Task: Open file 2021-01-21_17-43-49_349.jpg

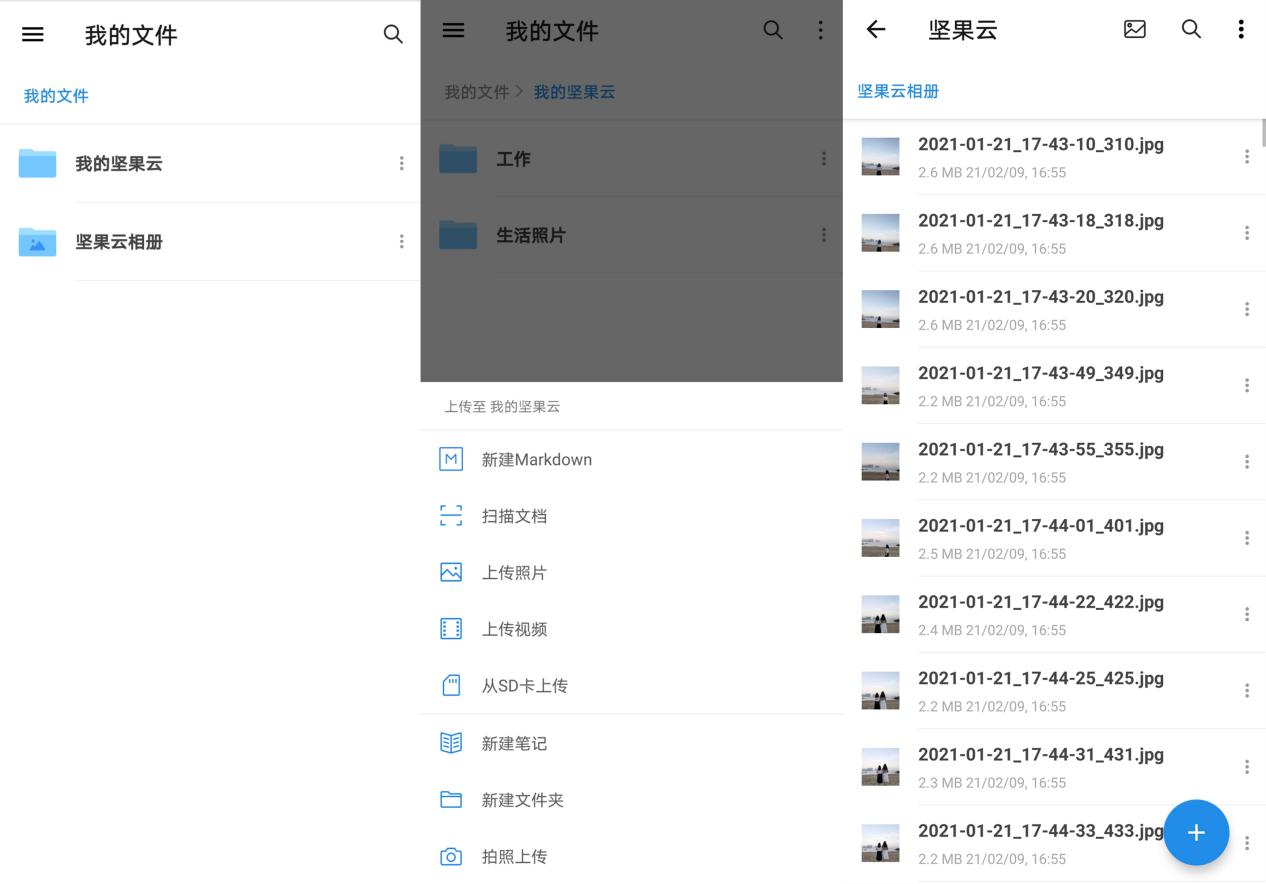Action: click(1054, 385)
